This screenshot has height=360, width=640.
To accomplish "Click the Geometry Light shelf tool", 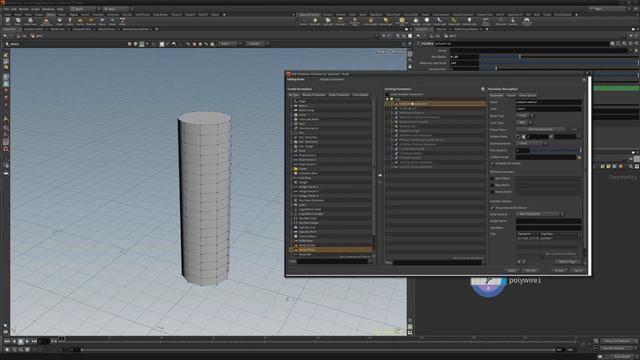I will tap(355, 20).
